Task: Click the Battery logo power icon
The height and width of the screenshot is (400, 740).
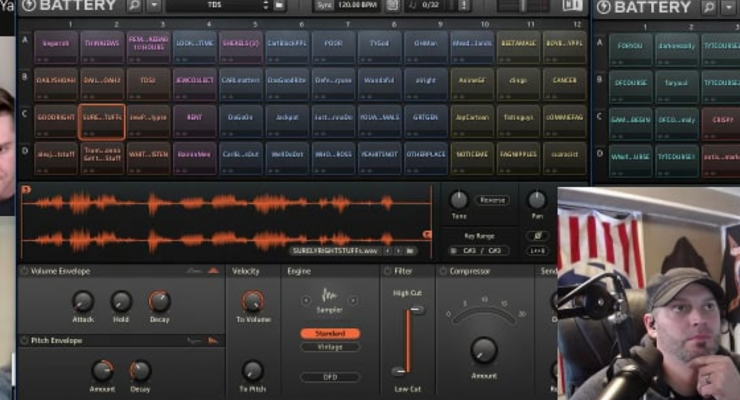Action: pyautogui.click(x=28, y=6)
